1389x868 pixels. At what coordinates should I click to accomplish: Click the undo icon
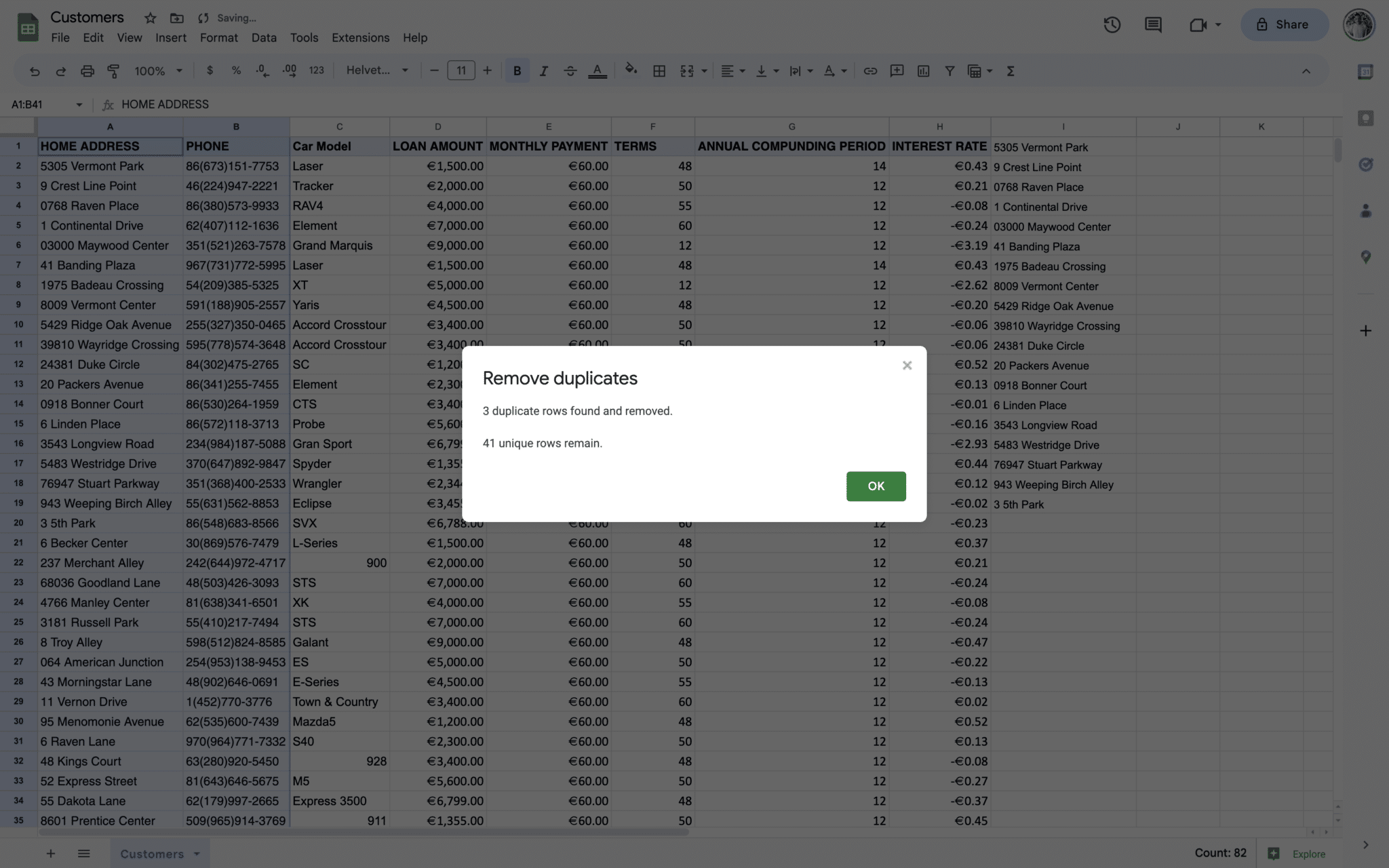pyautogui.click(x=35, y=71)
